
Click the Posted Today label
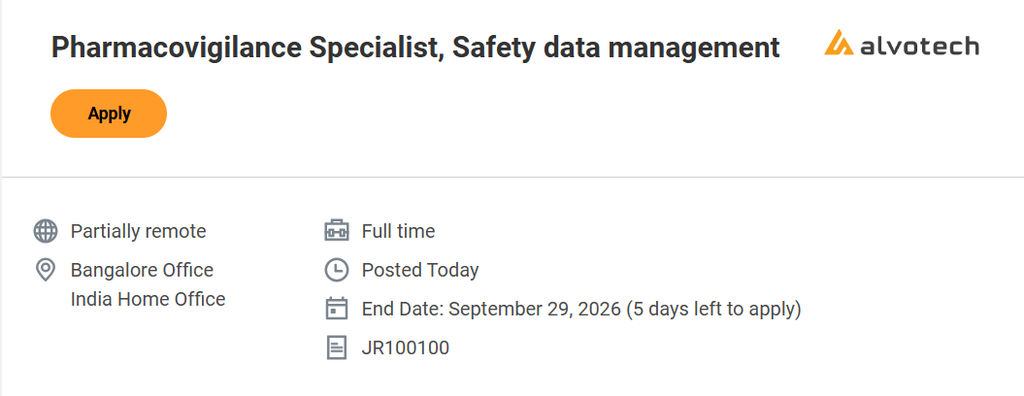pos(420,270)
